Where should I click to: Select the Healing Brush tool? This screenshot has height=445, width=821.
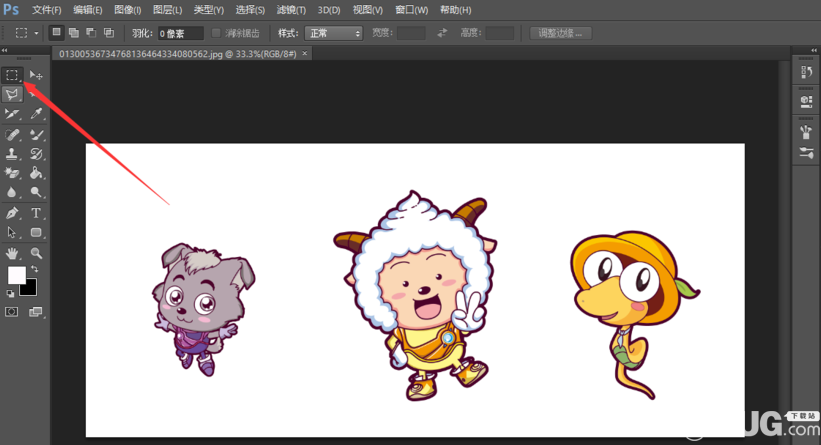tap(12, 135)
